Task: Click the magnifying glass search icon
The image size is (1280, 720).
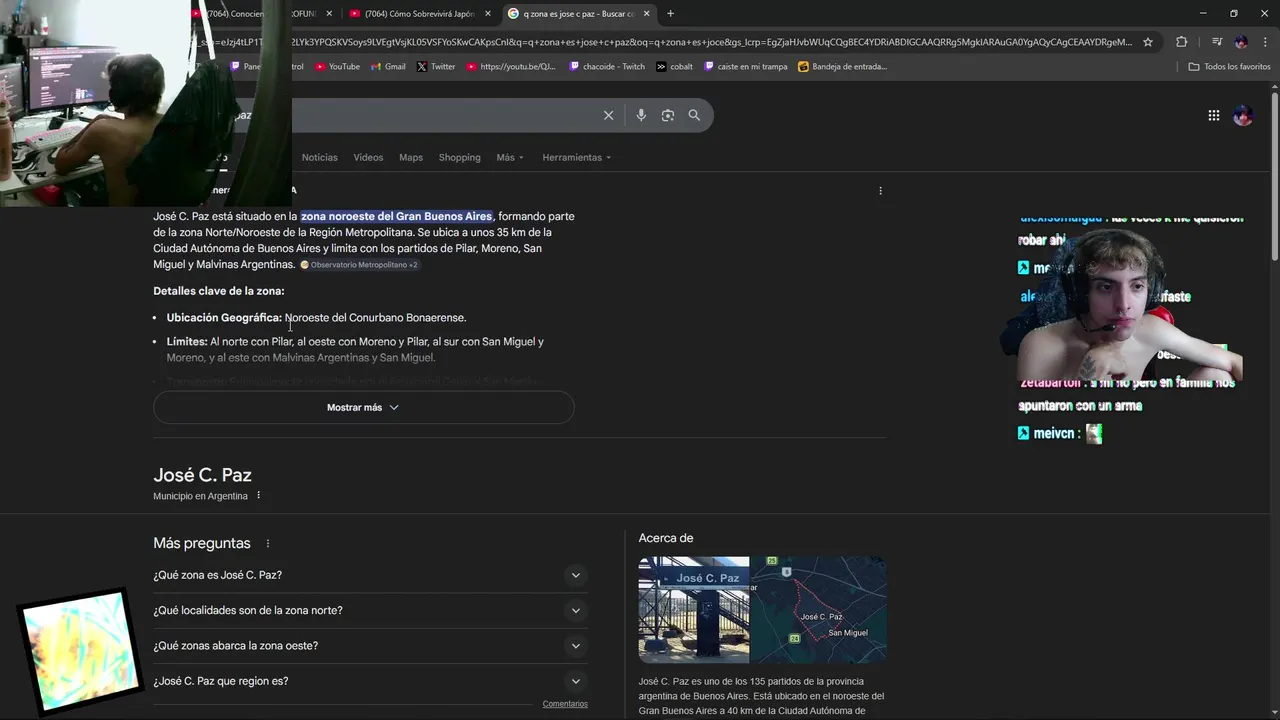Action: 694,115
